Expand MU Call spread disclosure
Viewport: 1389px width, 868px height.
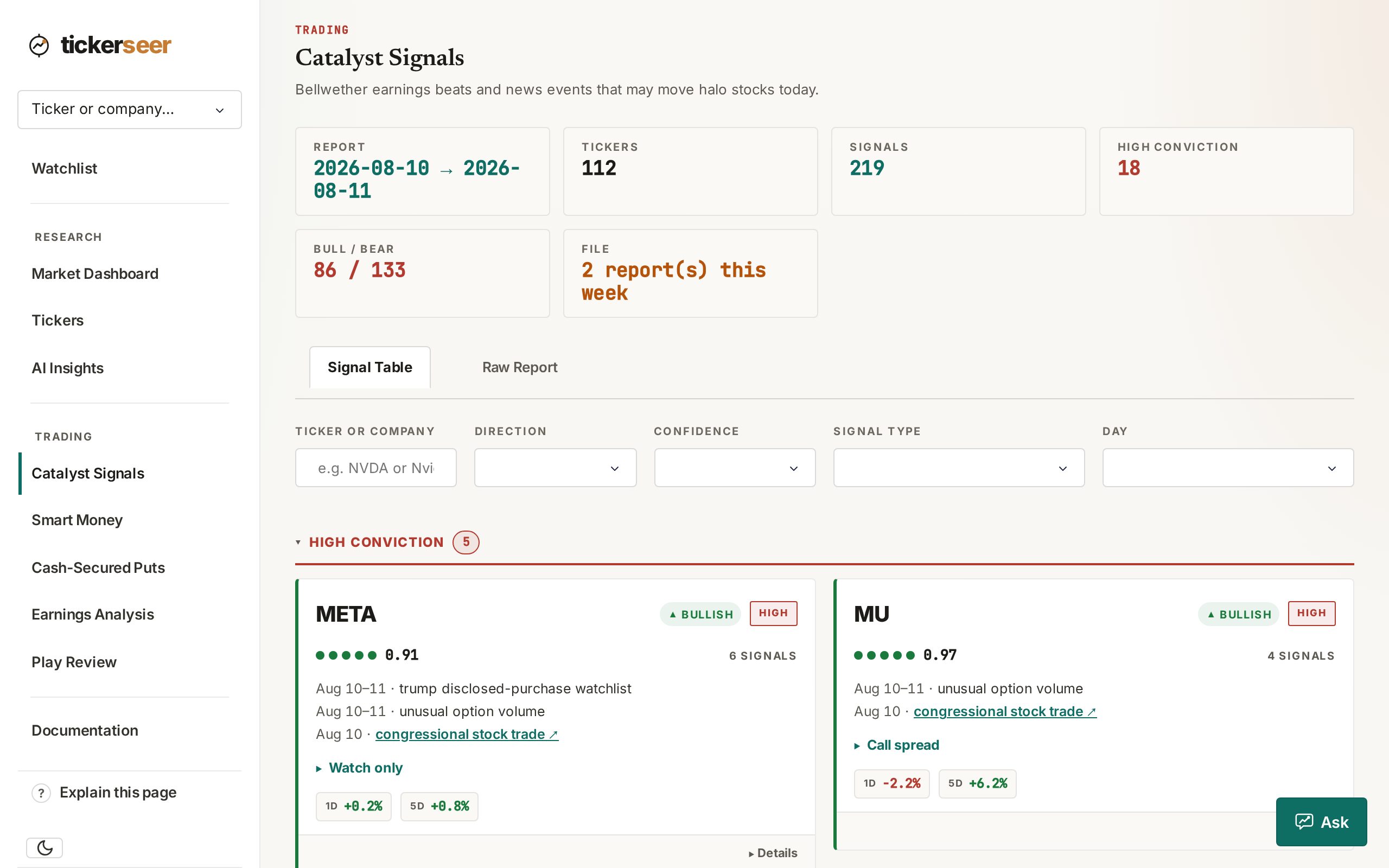(897, 745)
